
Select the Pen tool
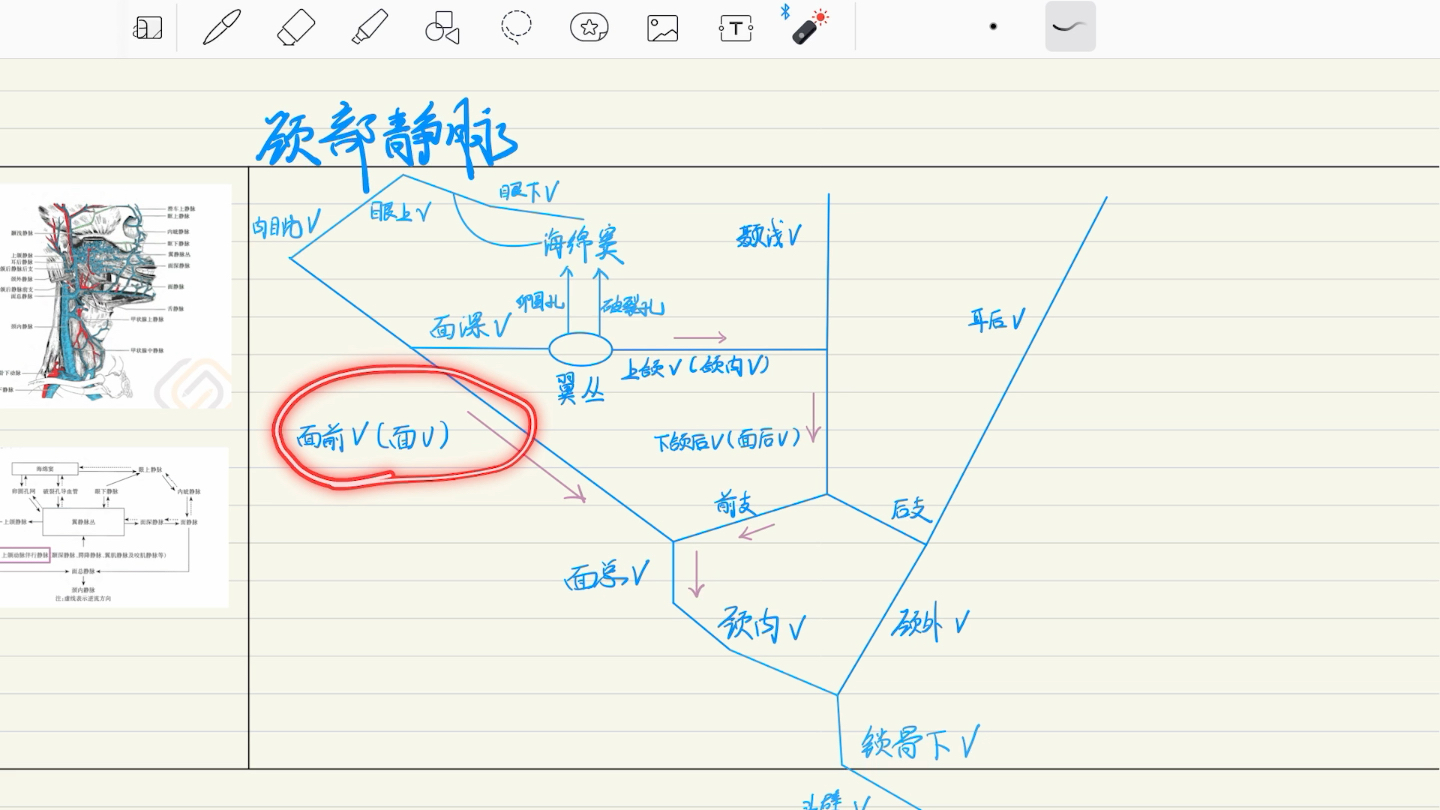(221, 27)
